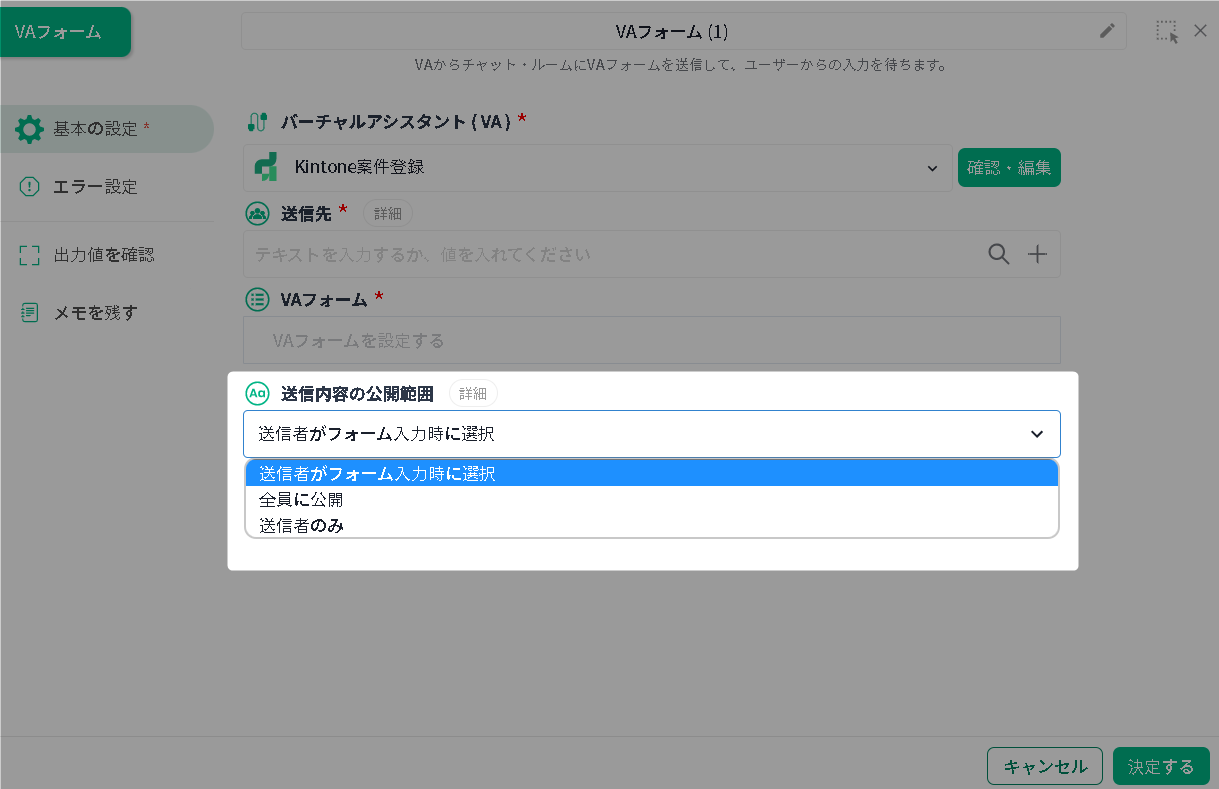Click the キャンセル button
The width and height of the screenshot is (1219, 789).
click(1045, 766)
